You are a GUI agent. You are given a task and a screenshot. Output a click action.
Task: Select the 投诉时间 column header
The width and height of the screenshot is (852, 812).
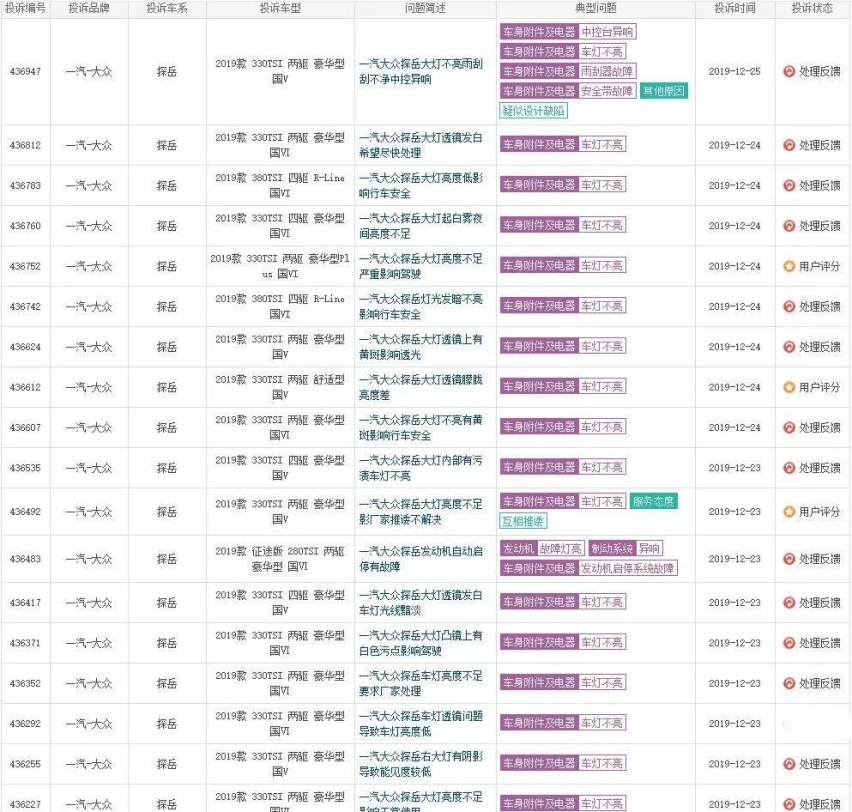735,8
